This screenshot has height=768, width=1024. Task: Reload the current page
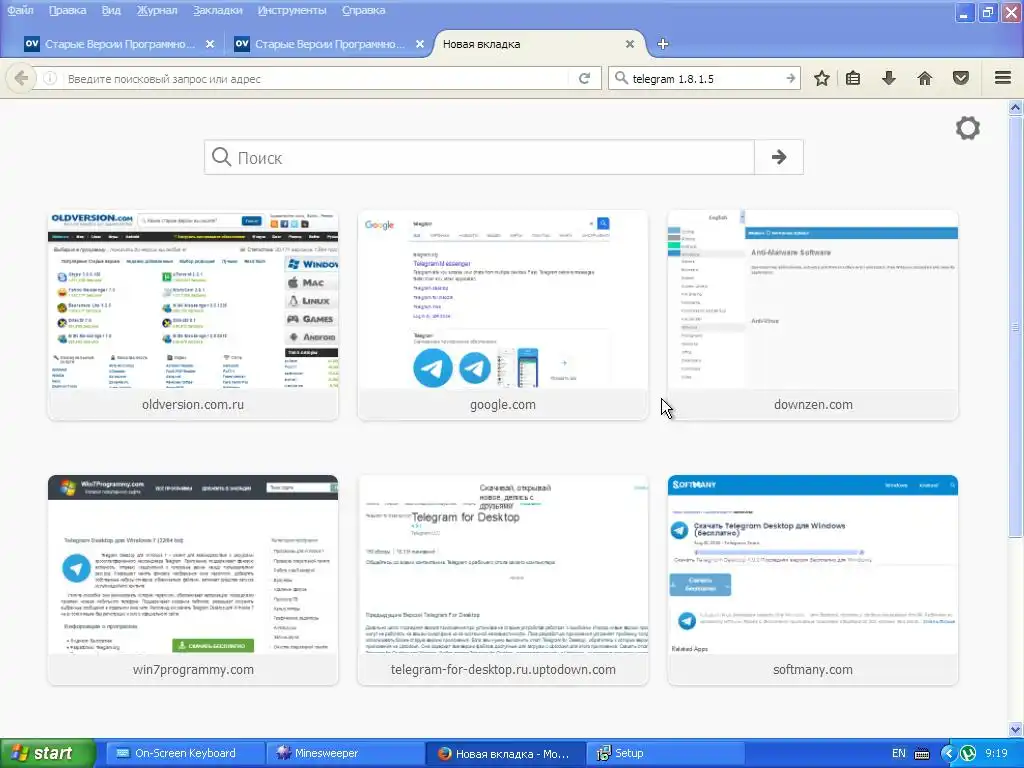click(584, 78)
